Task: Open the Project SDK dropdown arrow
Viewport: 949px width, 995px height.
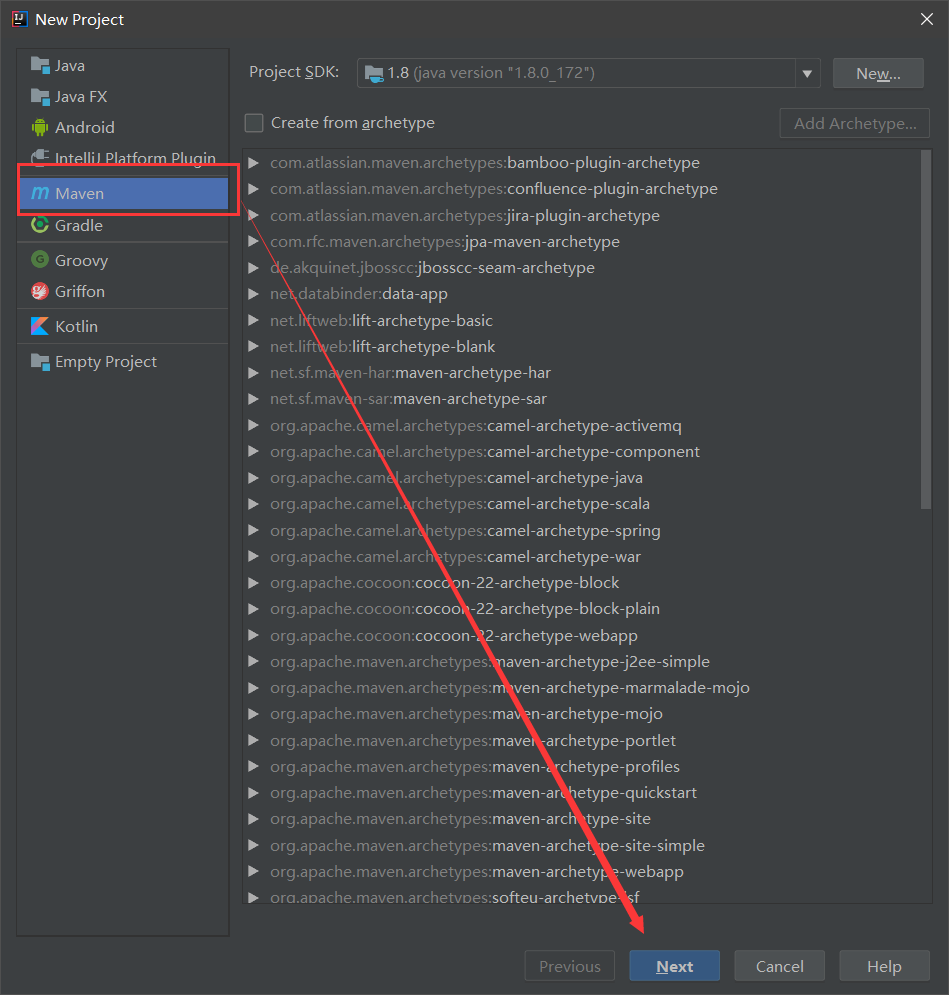Action: (807, 74)
